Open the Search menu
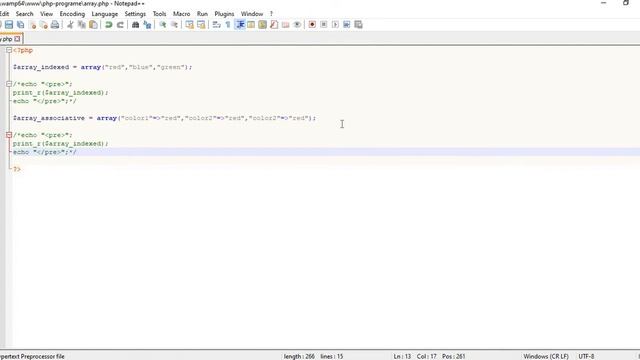 [x=24, y=14]
